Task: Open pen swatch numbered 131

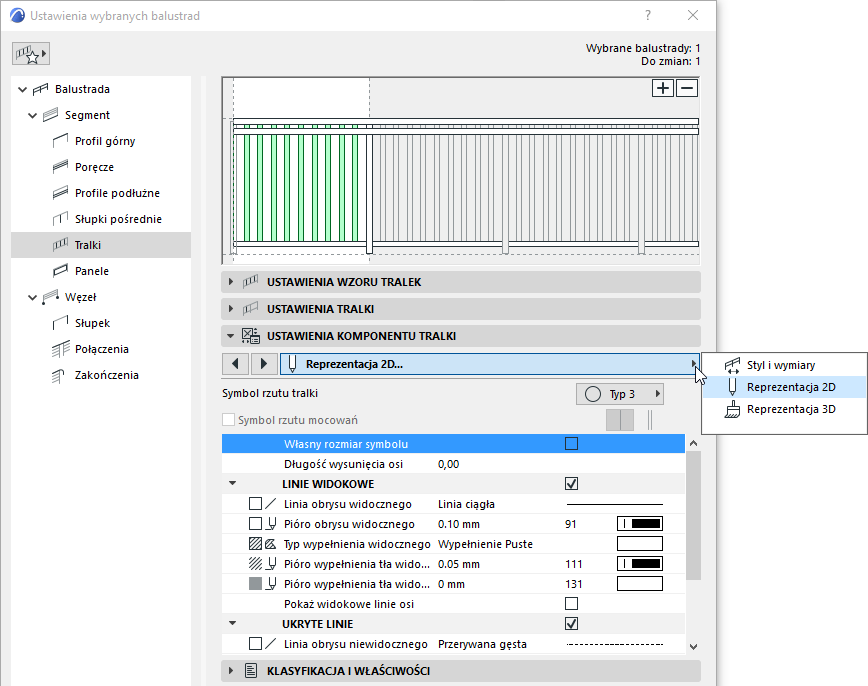Action: pos(640,584)
